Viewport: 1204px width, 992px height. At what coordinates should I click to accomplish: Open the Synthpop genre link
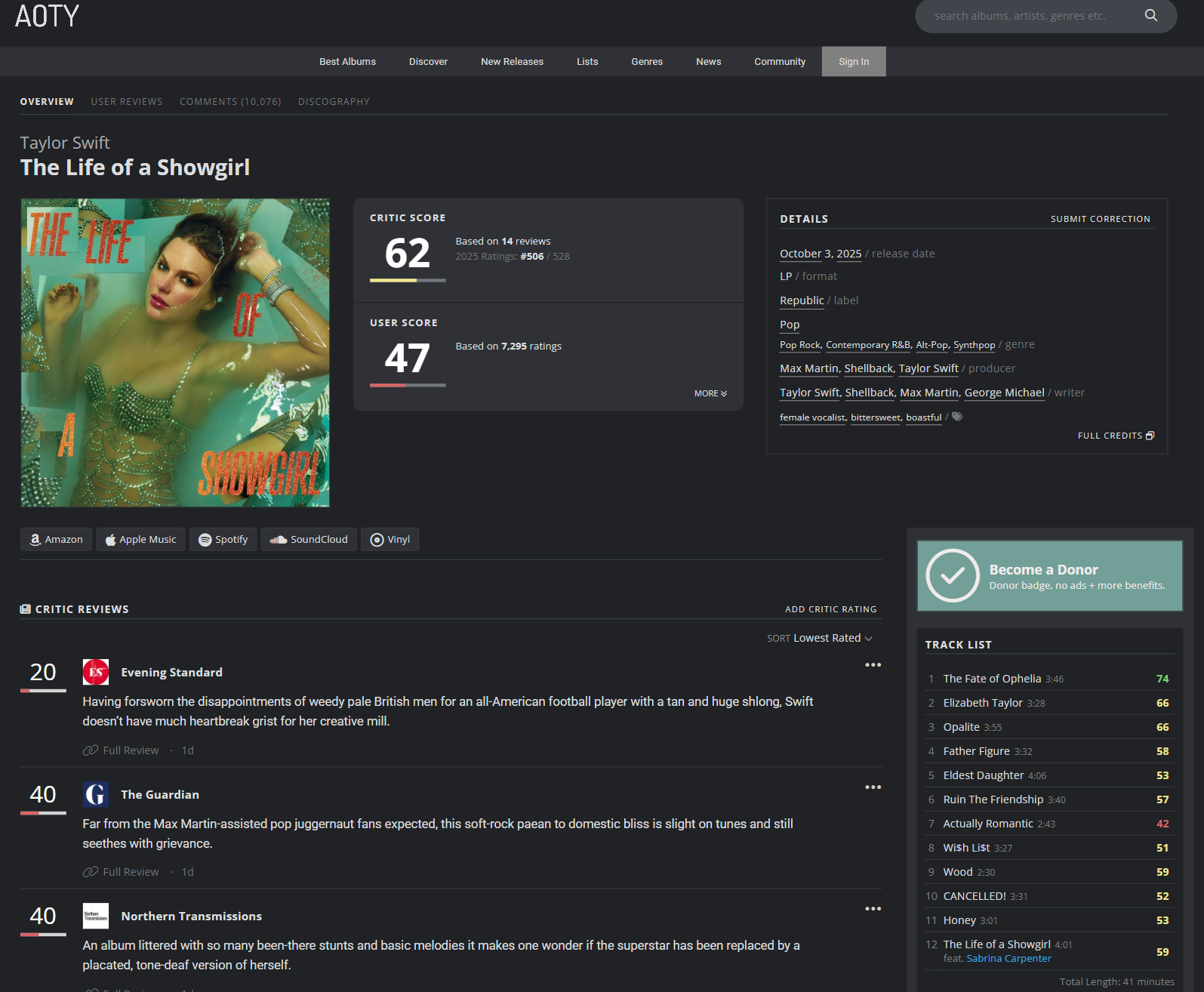tap(974, 345)
